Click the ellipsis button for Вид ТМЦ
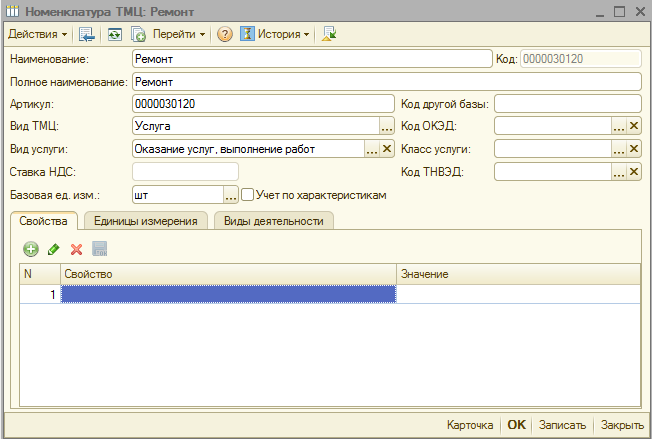This screenshot has height=439, width=652. click(x=387, y=126)
